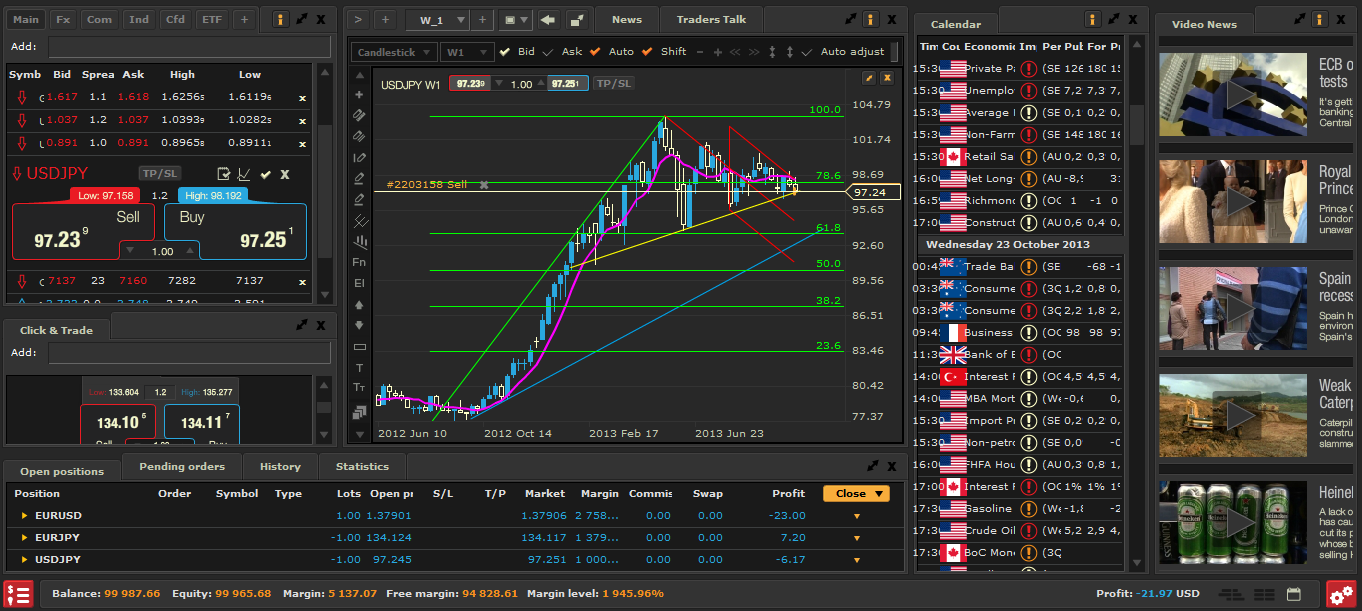Image resolution: width=1362 pixels, height=611 pixels.
Task: Click the red main menu icon at bottom-left
Action: (18, 594)
